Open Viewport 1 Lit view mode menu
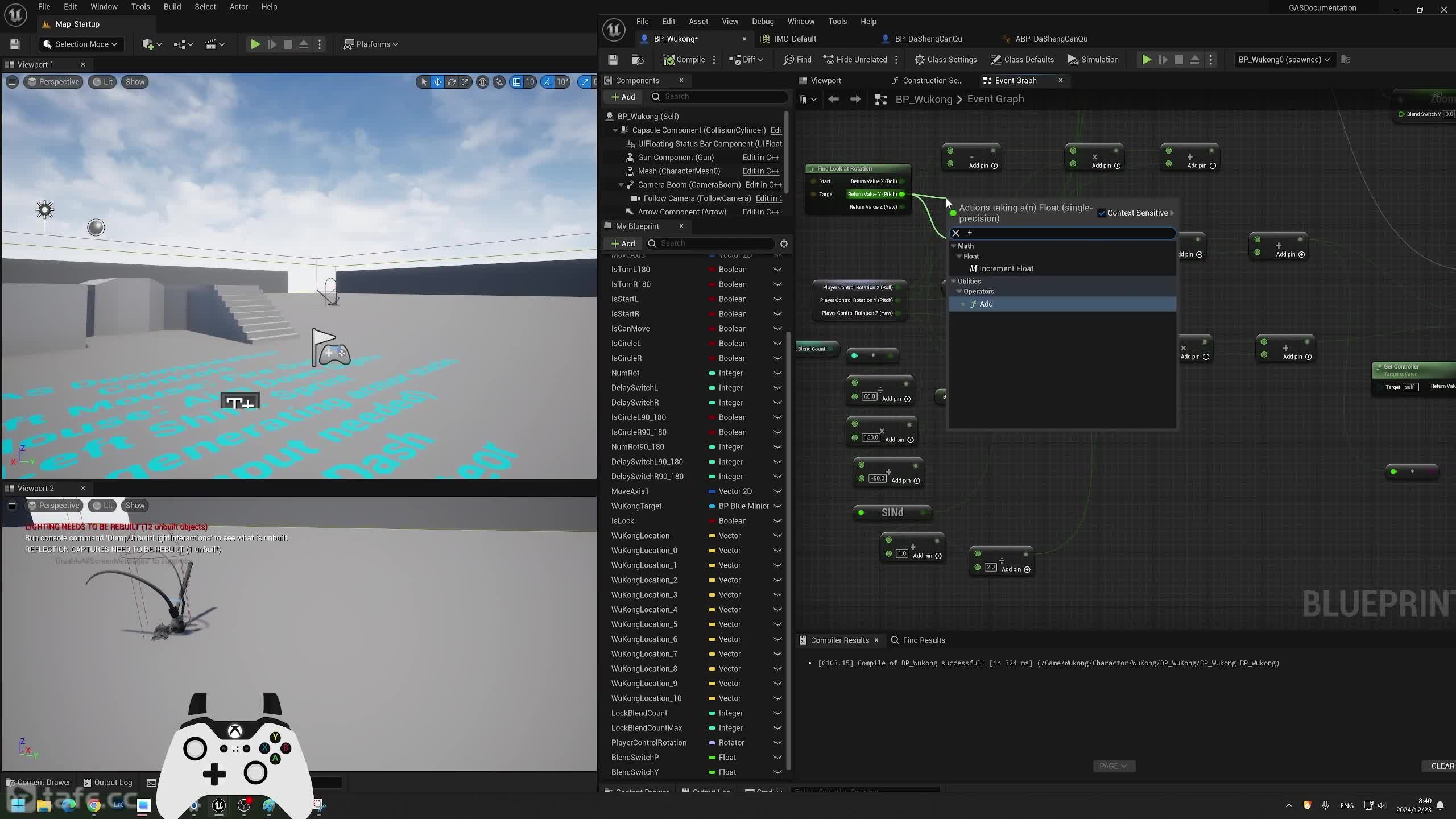 [102, 82]
